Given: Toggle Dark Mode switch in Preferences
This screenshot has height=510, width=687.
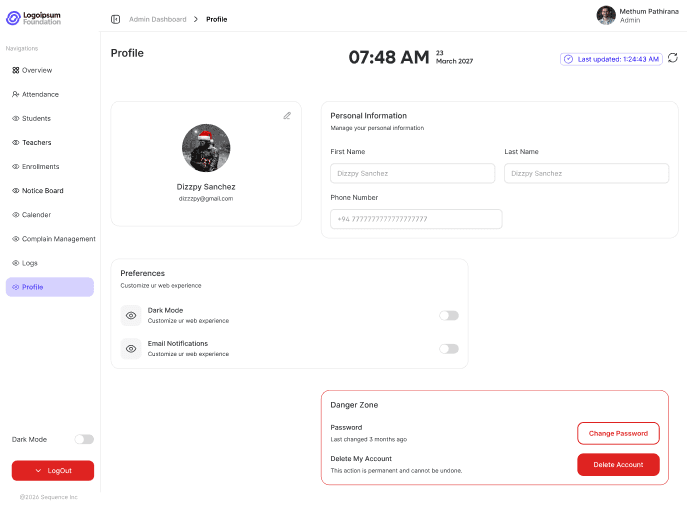Looking at the screenshot, I should (x=449, y=315).
